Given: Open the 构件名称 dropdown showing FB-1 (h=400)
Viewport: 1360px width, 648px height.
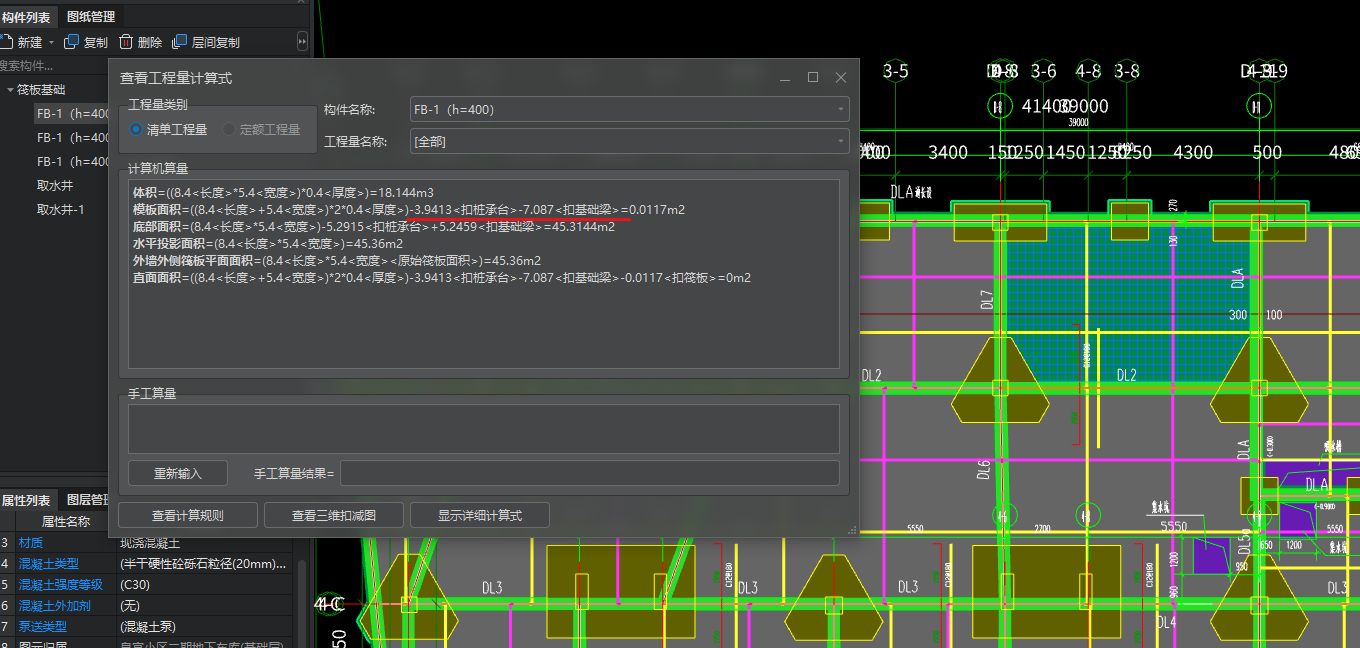Looking at the screenshot, I should click(630, 109).
